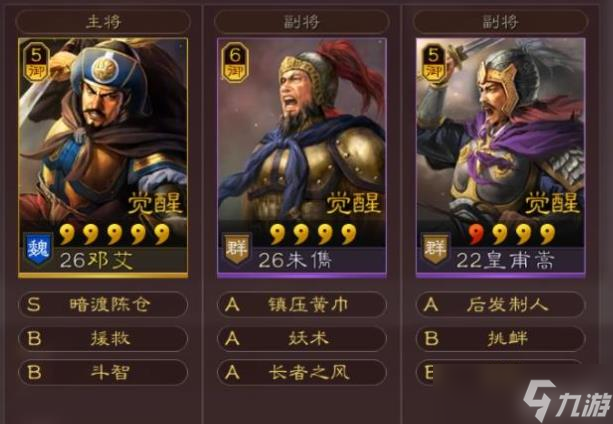
Task: Open the 斗智 skill
Action: [x=103, y=372]
